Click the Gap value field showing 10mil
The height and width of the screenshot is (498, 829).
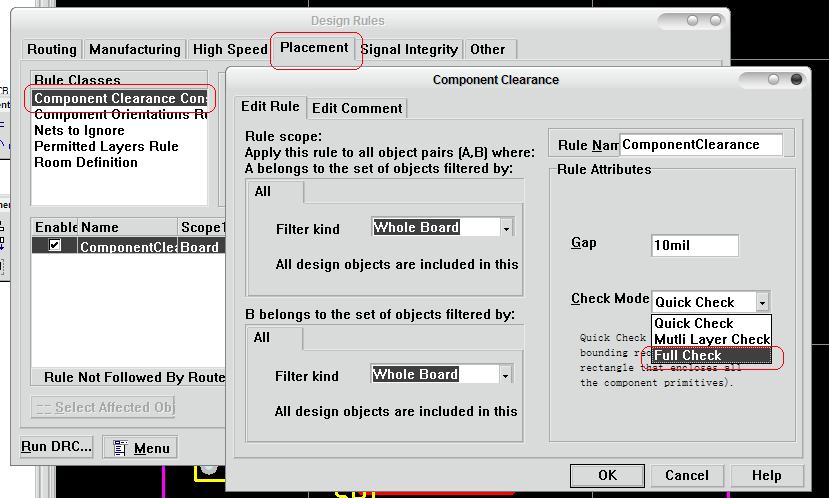(x=695, y=245)
